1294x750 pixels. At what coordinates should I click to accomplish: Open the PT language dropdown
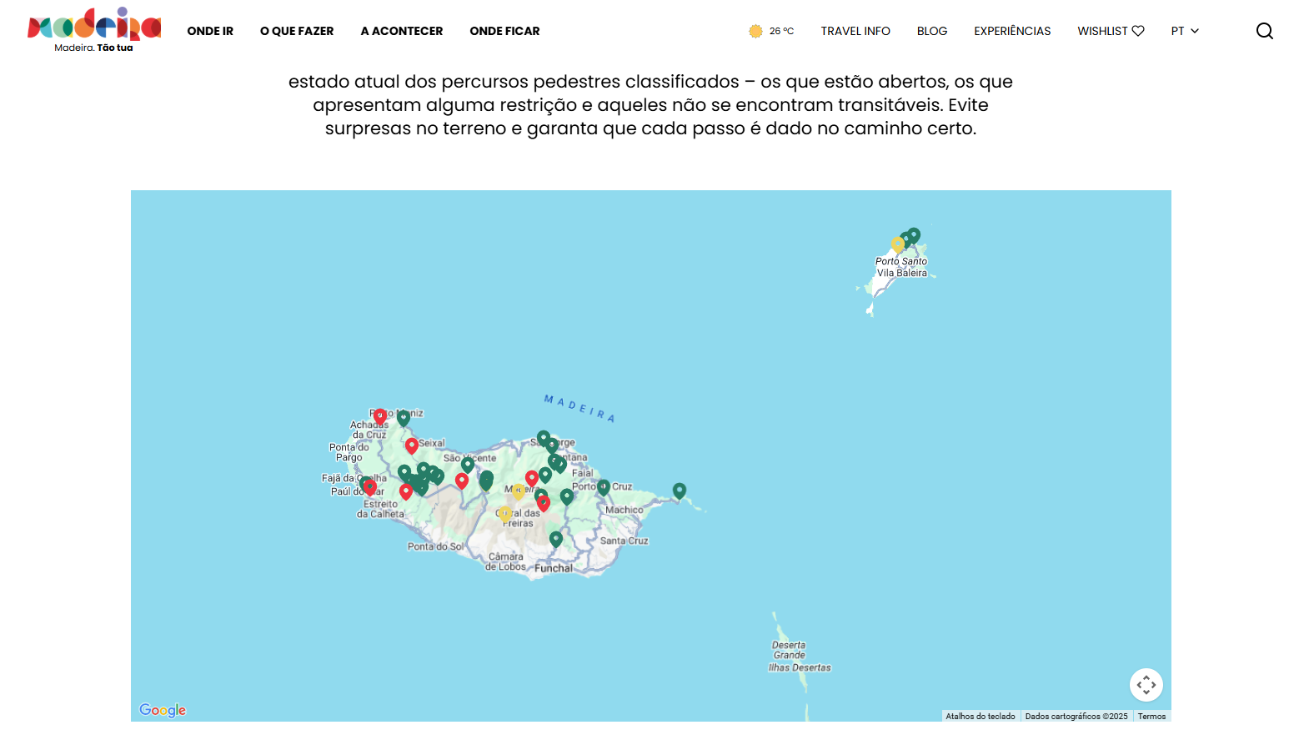(x=1185, y=31)
